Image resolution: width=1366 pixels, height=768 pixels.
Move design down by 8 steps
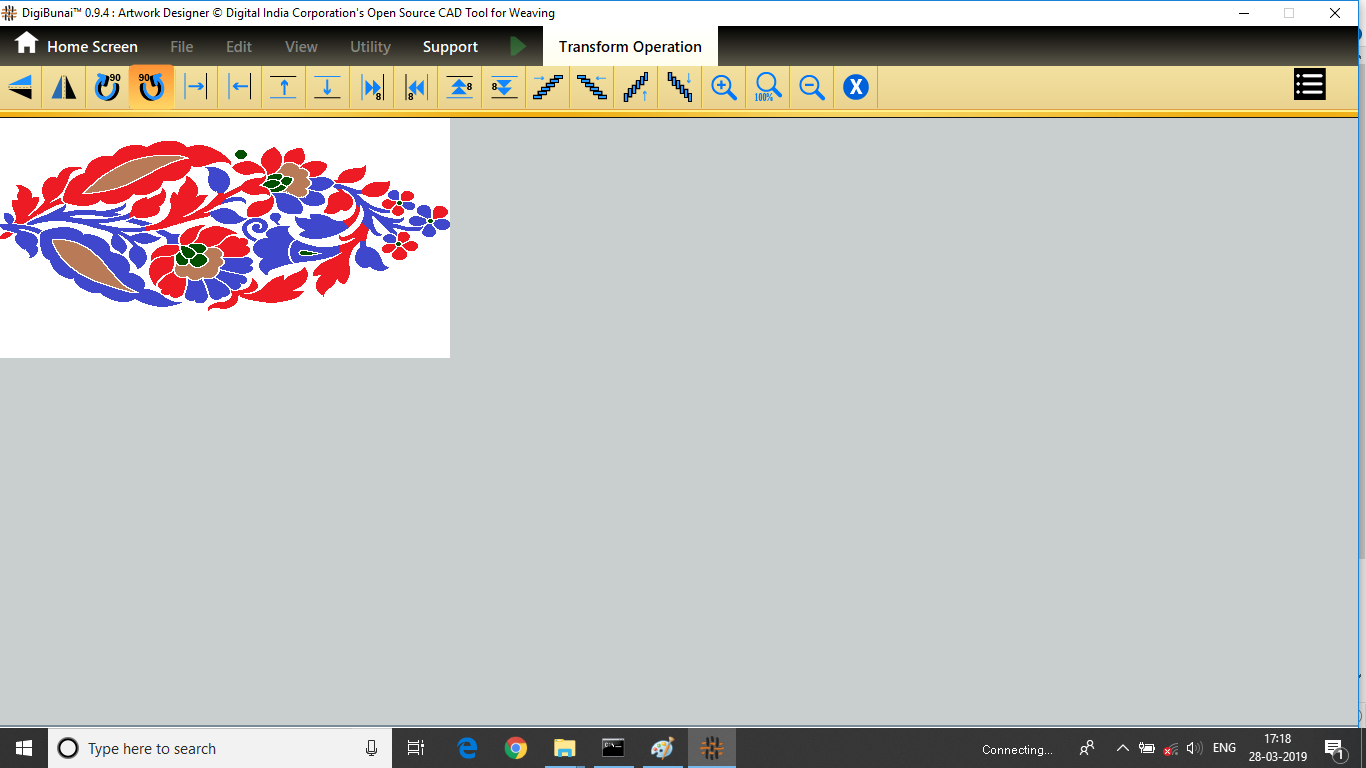tap(504, 87)
